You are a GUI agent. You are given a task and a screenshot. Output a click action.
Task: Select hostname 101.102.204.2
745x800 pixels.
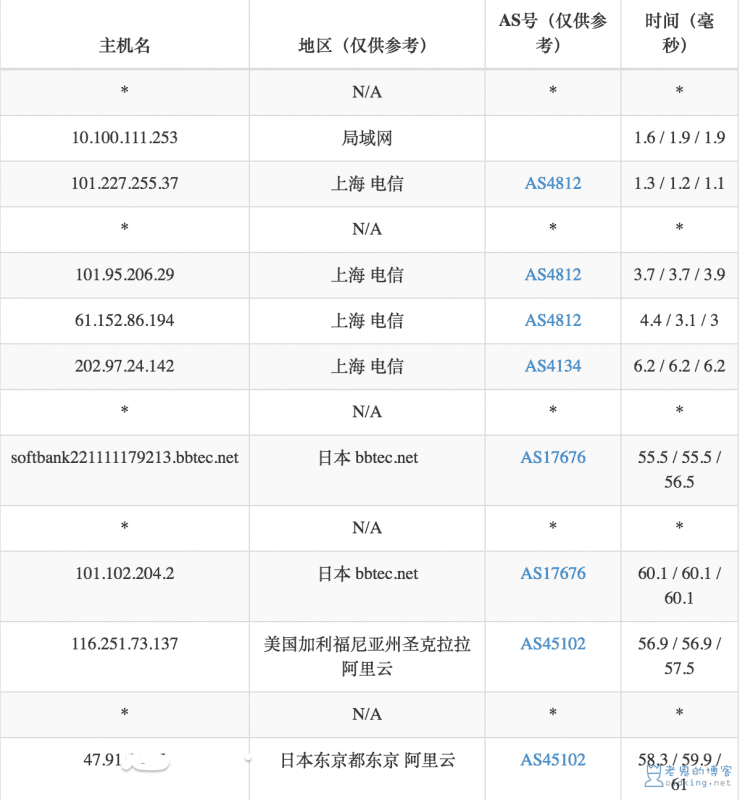(125, 573)
